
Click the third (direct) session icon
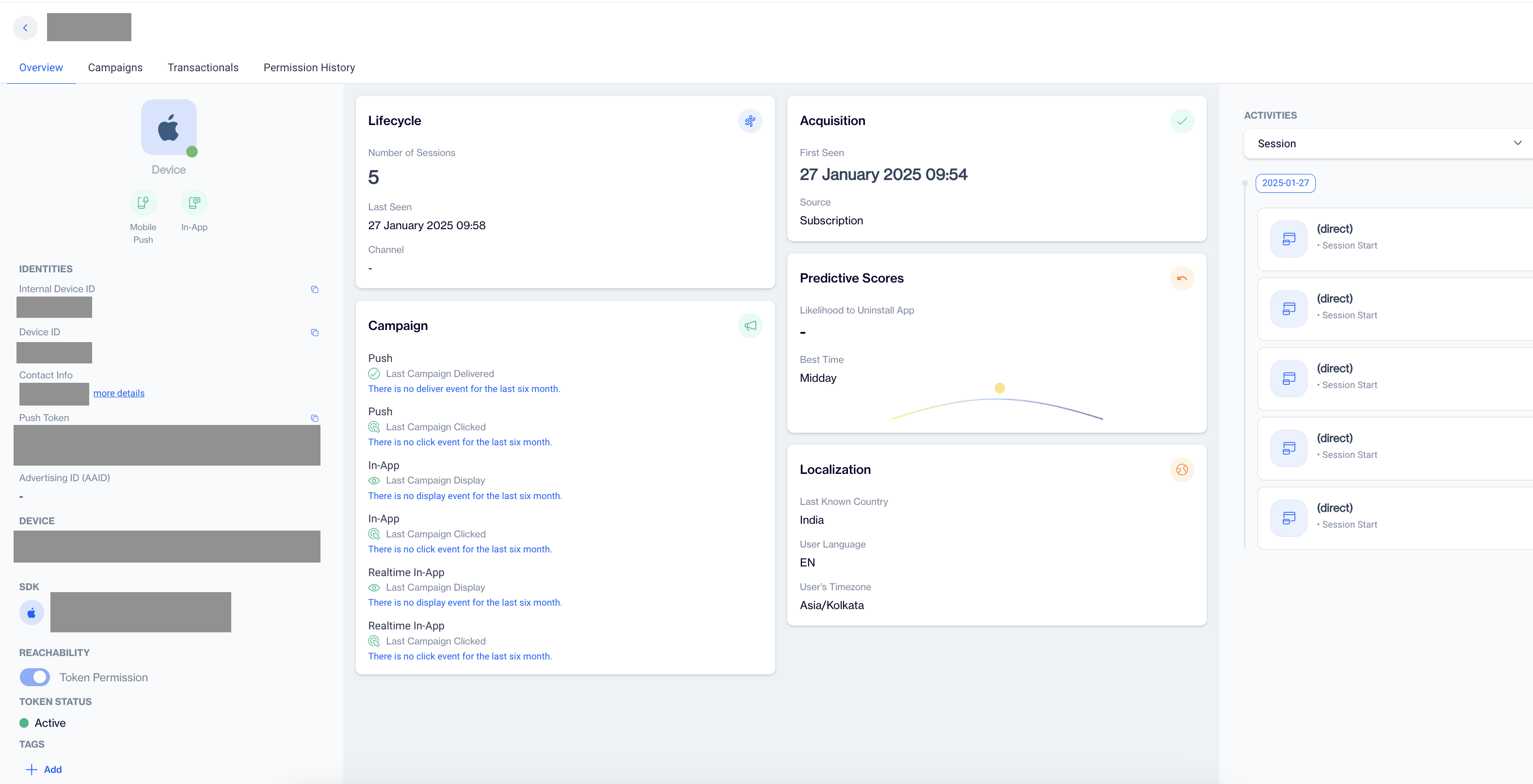(x=1289, y=378)
